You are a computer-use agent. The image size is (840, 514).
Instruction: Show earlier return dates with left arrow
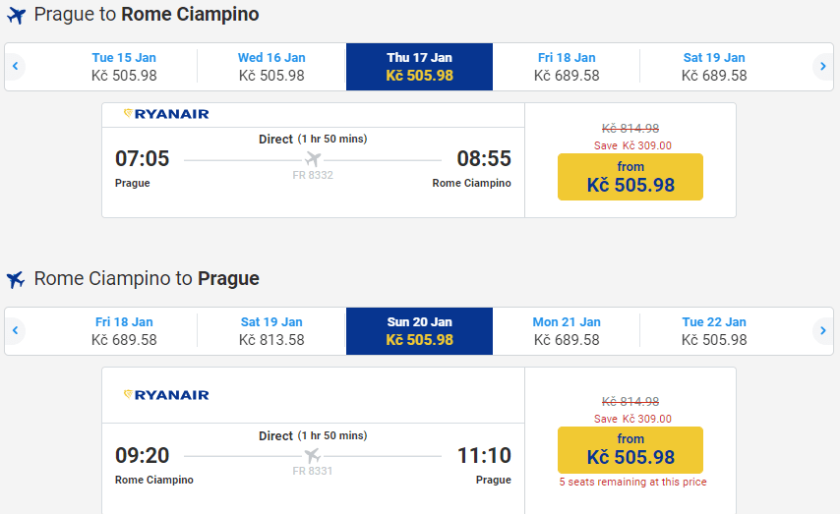(x=16, y=331)
